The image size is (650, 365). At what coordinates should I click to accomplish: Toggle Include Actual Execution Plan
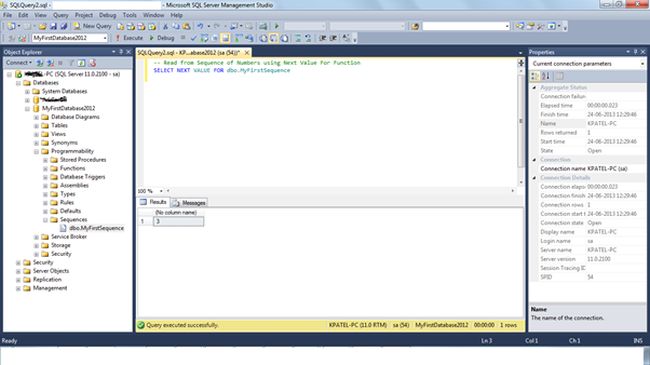pos(238,38)
